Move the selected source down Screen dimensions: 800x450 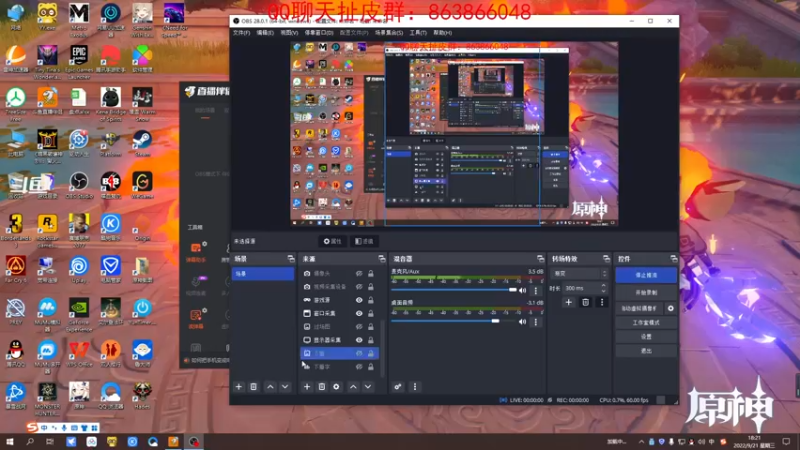pyautogui.click(x=368, y=387)
